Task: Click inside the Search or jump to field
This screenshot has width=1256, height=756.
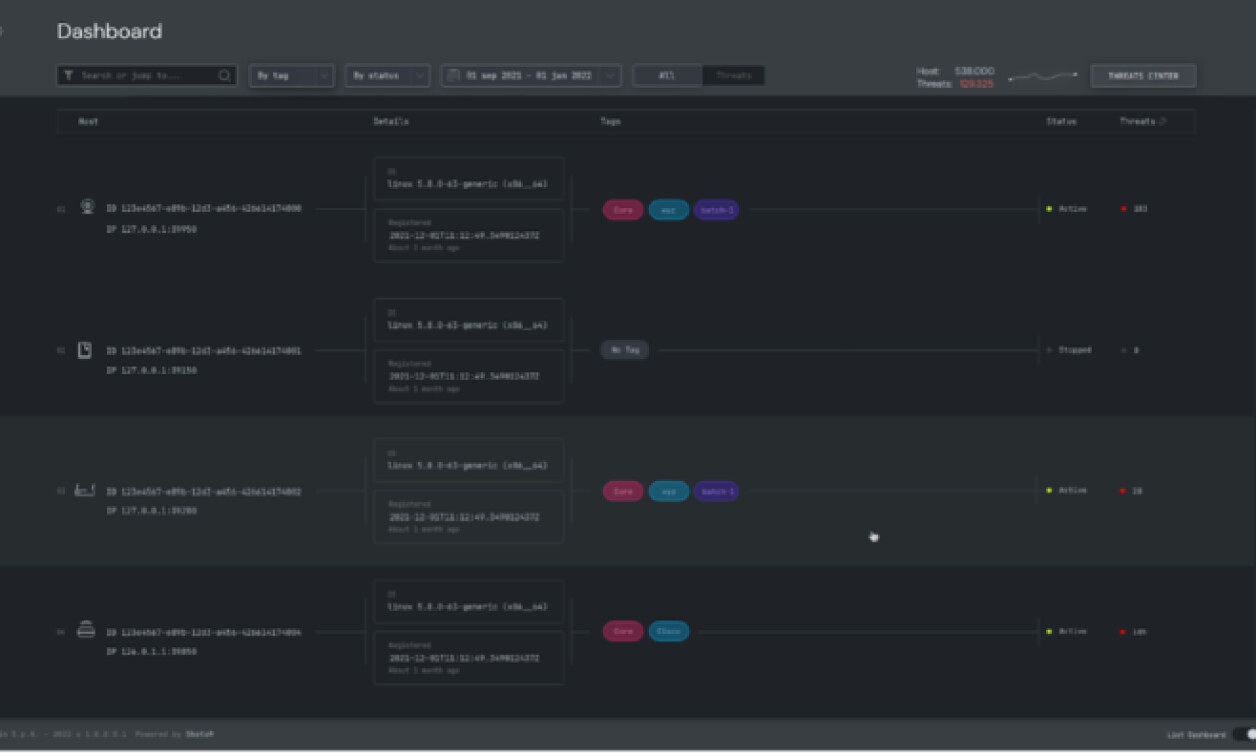Action: click(x=145, y=75)
